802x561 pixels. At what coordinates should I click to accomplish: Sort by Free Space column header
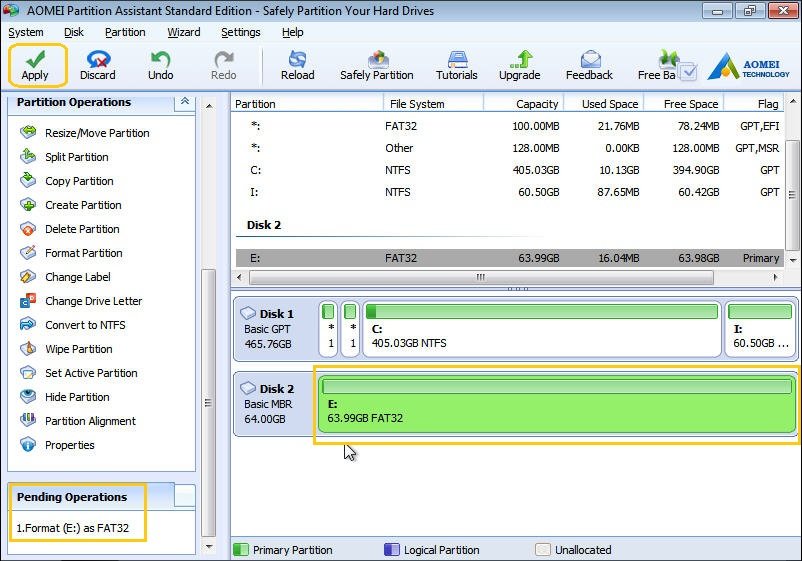click(x=683, y=104)
